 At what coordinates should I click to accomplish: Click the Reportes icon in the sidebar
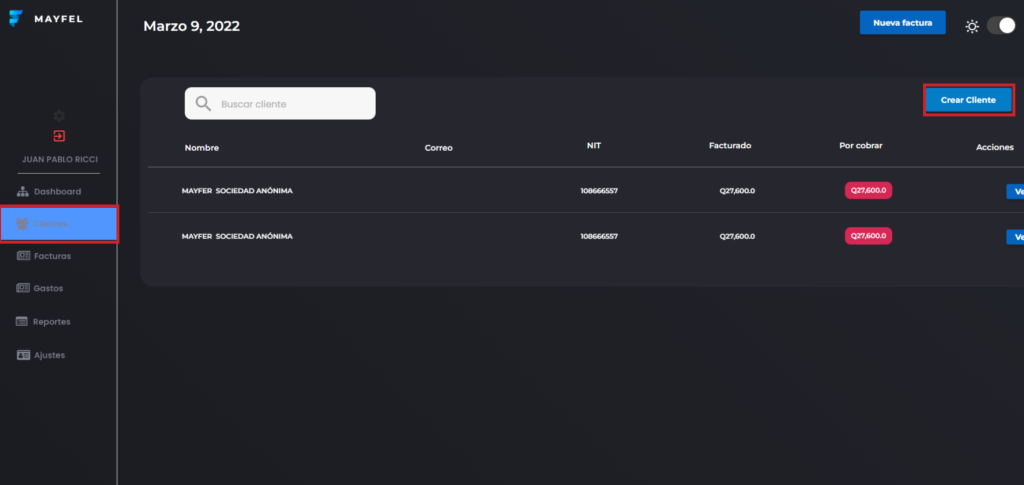23,322
